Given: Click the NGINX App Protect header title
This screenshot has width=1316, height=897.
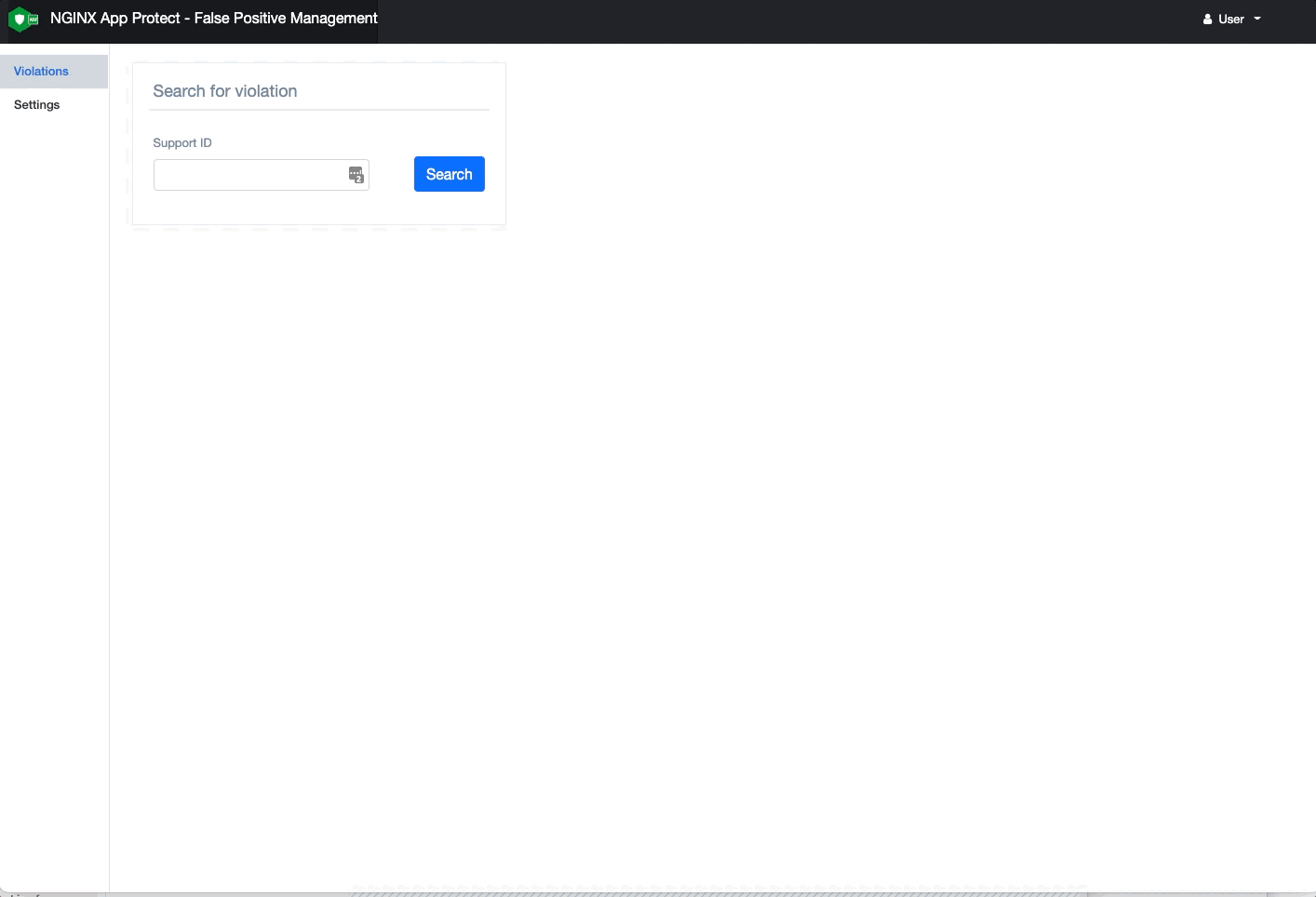Looking at the screenshot, I should click(214, 19).
